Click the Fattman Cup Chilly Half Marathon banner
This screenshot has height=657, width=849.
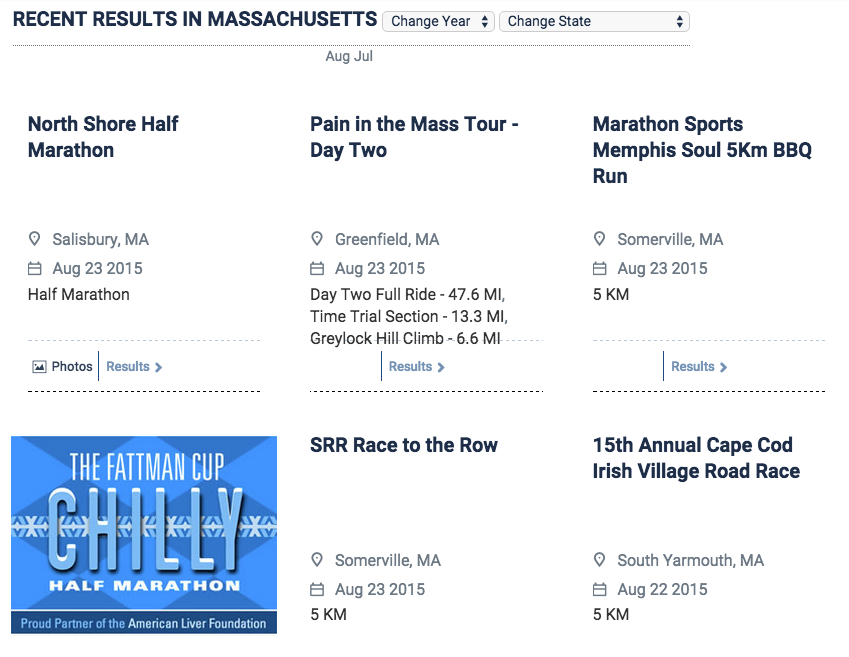(144, 534)
